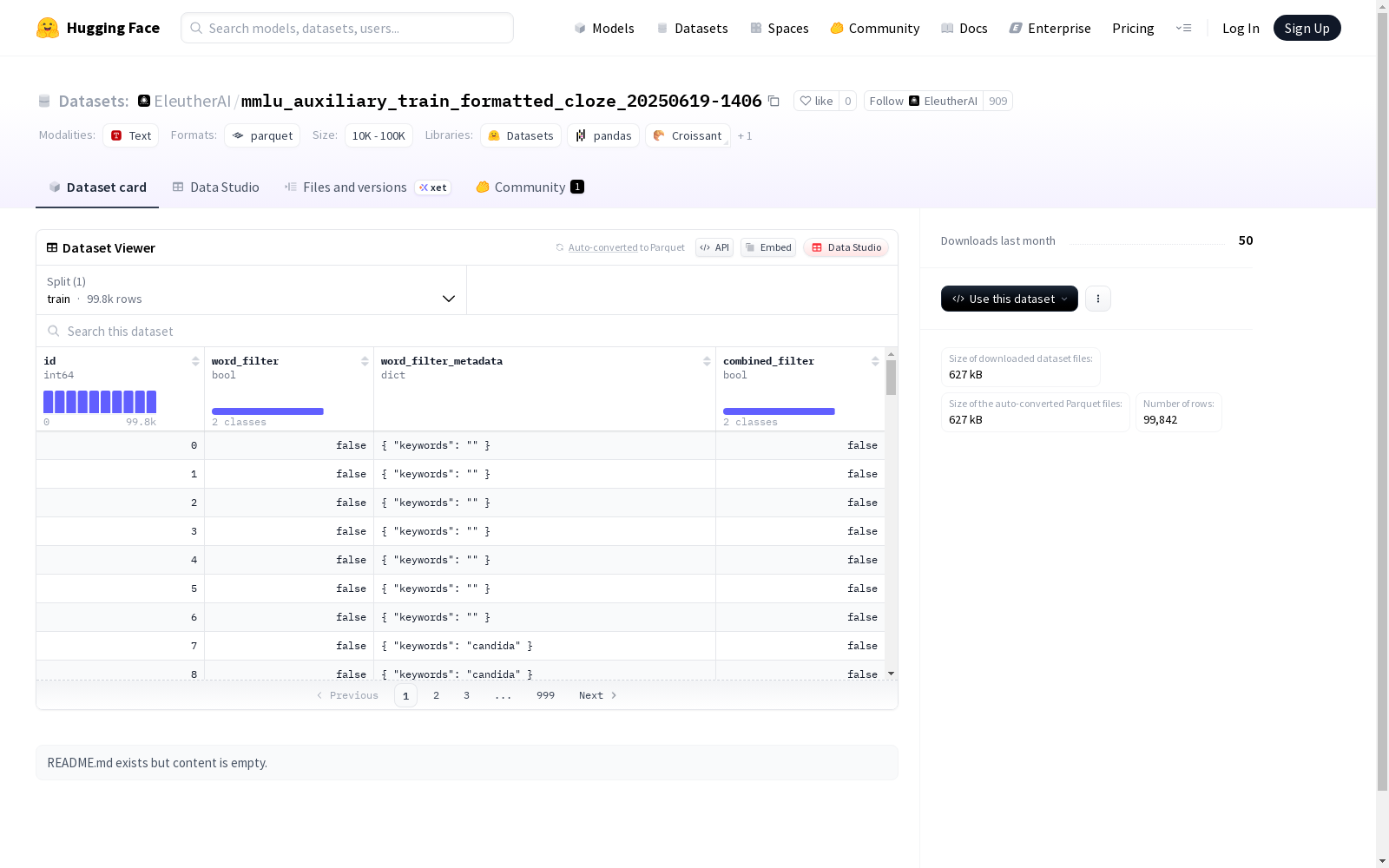Open Data Studio from the viewer header

coord(846,247)
